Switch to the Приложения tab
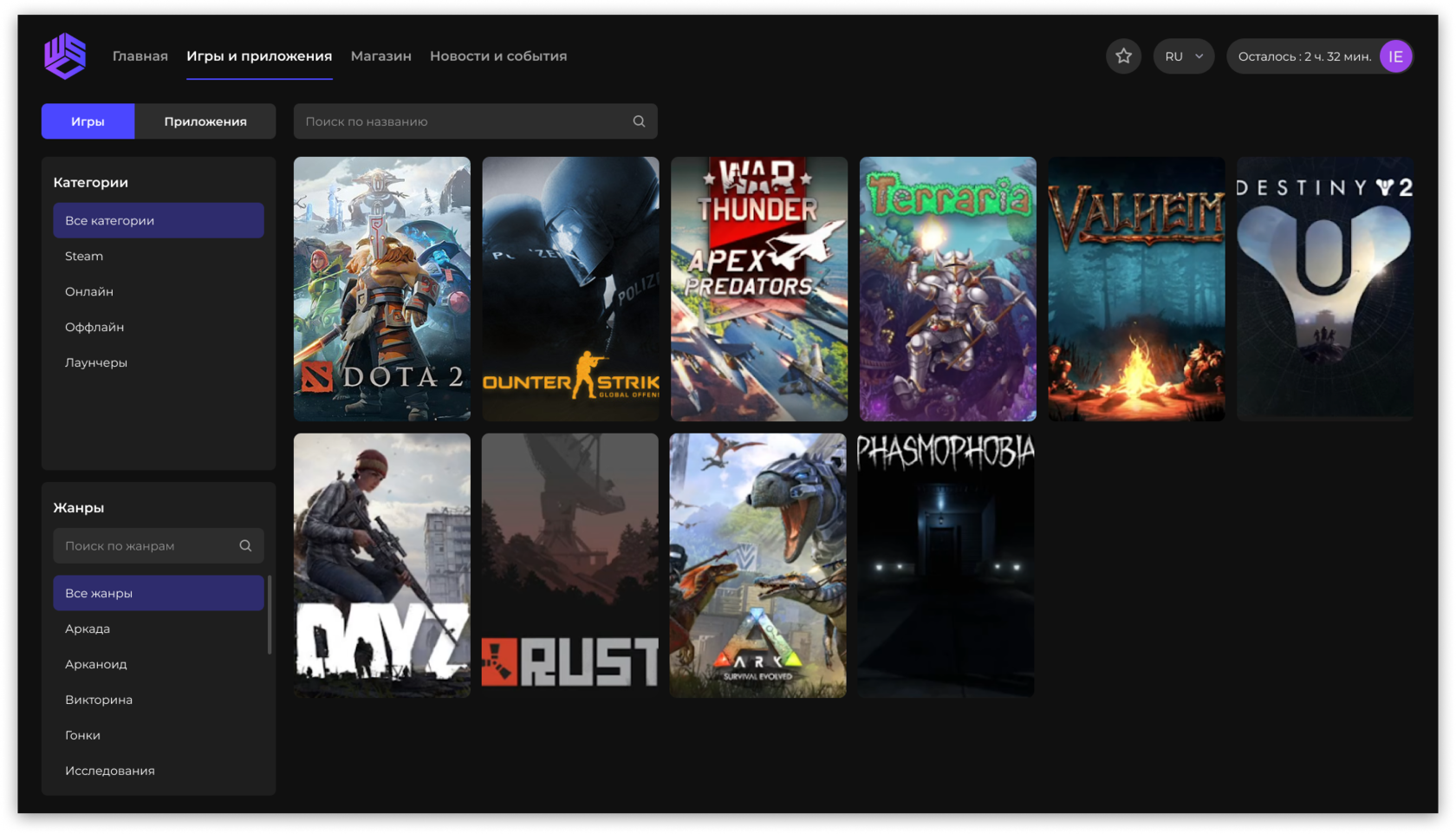This screenshot has width=1456, height=834. pos(205,121)
